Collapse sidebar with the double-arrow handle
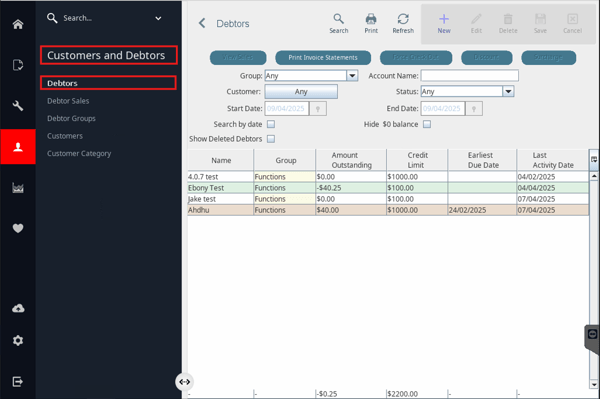This screenshot has height=399, width=600. tap(184, 382)
